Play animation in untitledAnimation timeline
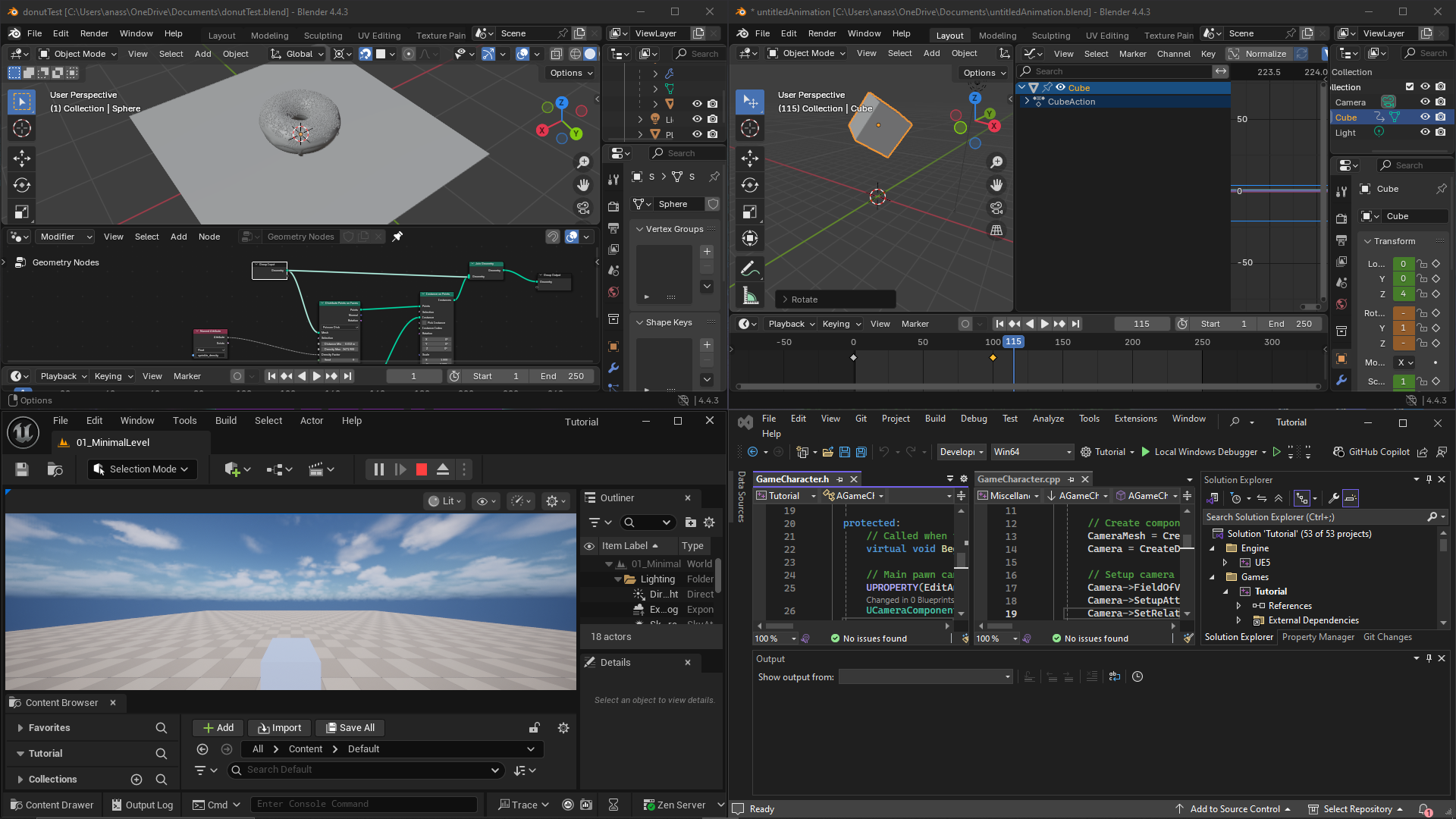Viewport: 1456px width, 819px height. tap(1044, 324)
